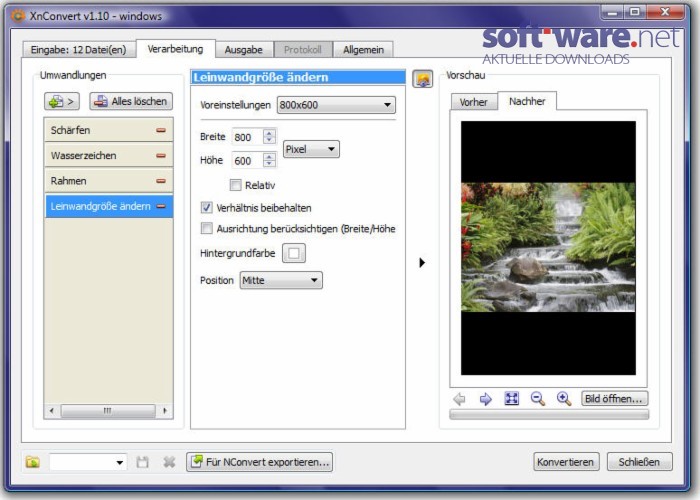Decrease Breite with the down stepper arrow
This screenshot has width=700, height=500.
269,141
